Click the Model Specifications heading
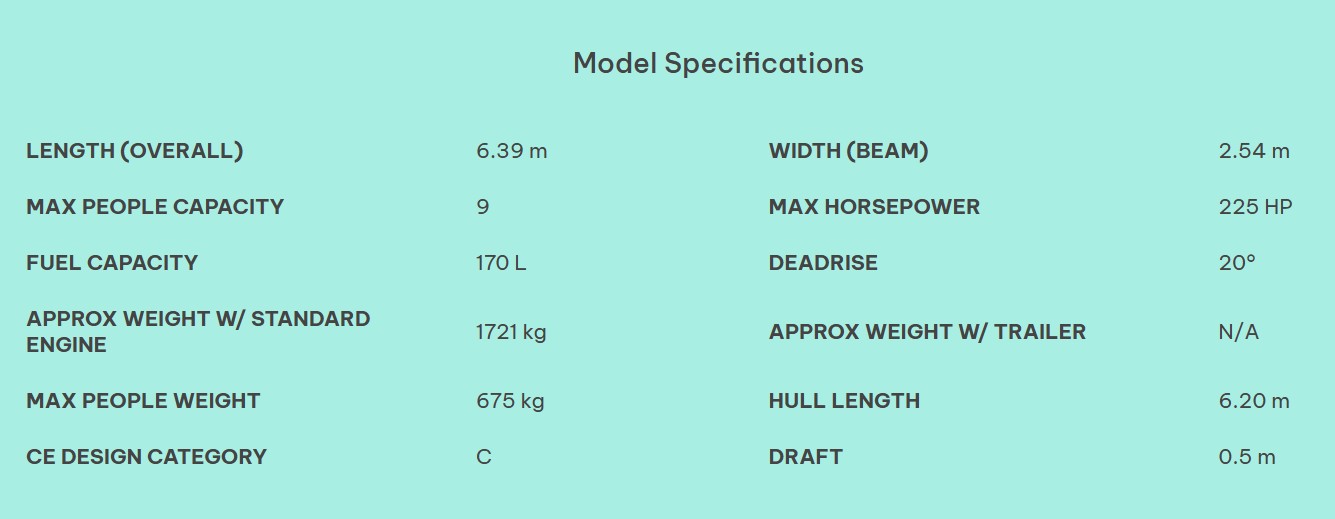This screenshot has height=519, width=1335. (718, 63)
